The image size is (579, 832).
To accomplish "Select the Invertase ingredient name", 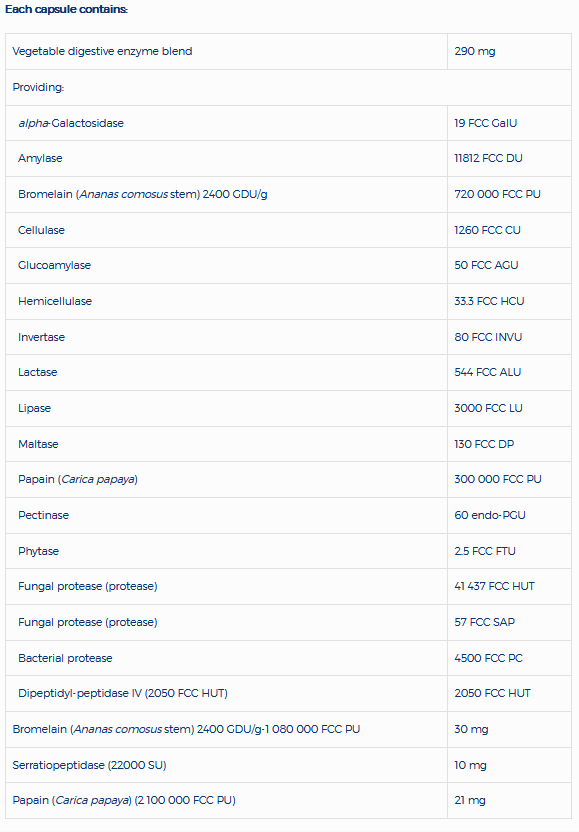I will click(41, 337).
